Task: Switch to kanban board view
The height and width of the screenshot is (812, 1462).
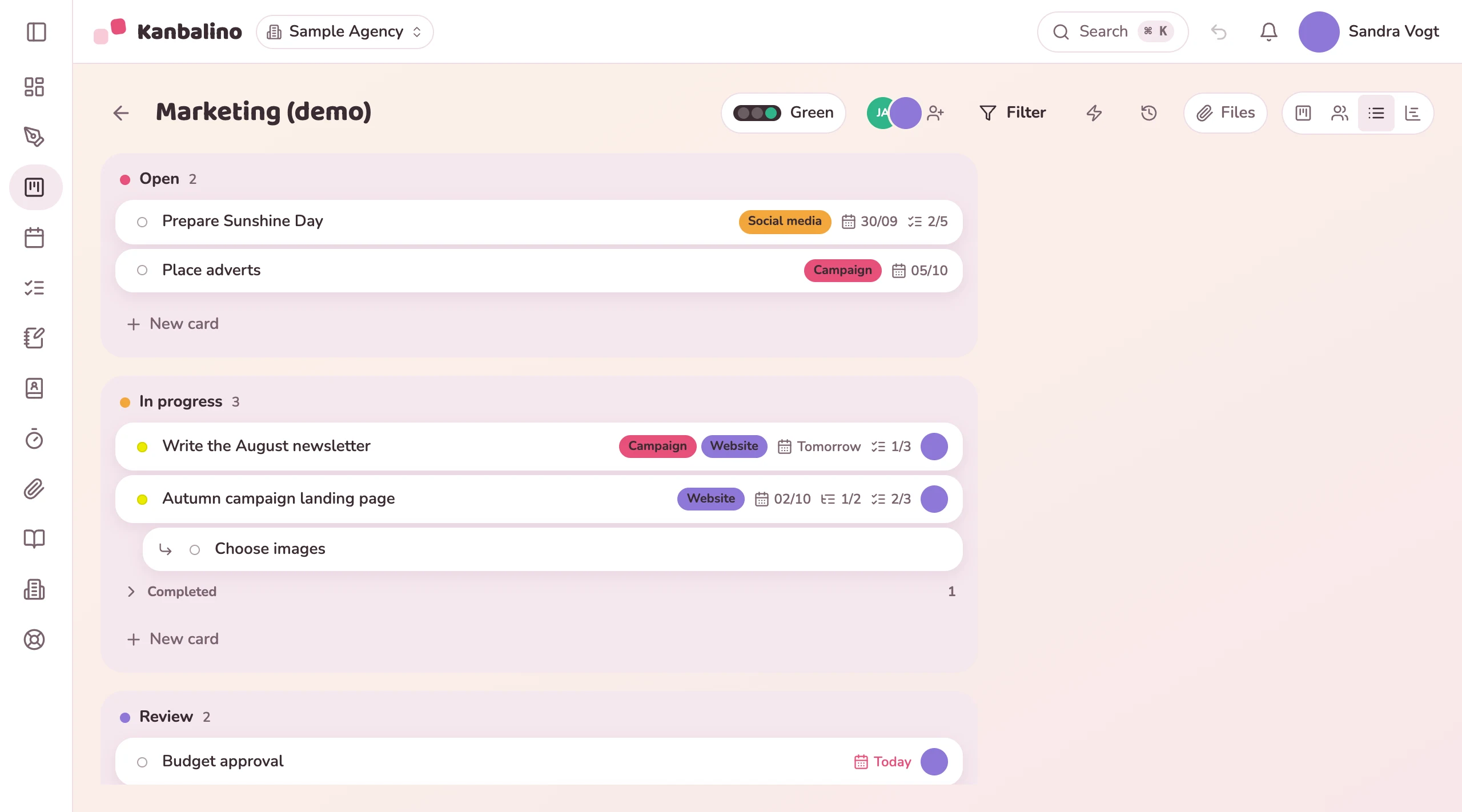Action: pyautogui.click(x=1303, y=113)
